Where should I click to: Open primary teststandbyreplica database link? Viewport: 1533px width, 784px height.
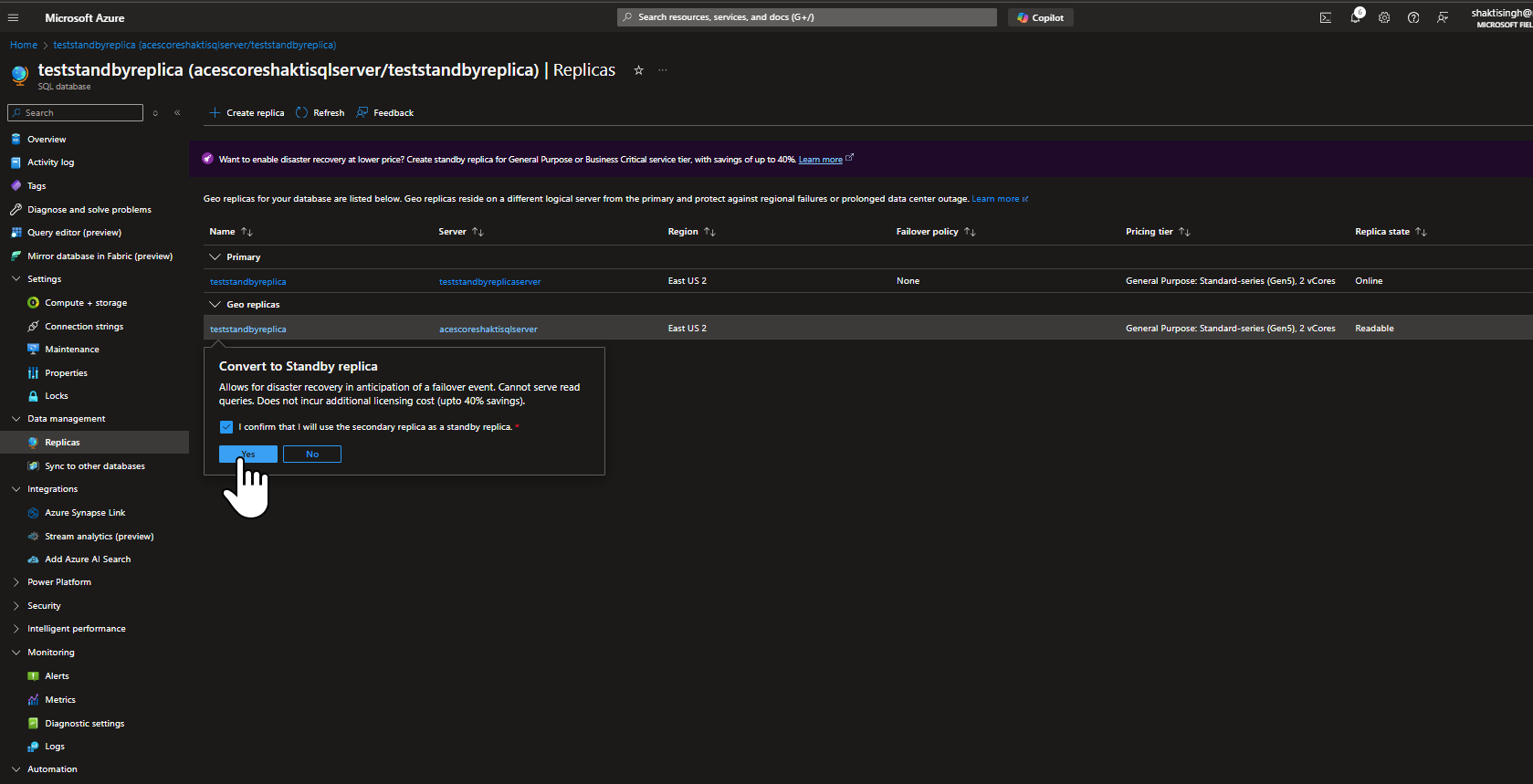[x=248, y=282]
